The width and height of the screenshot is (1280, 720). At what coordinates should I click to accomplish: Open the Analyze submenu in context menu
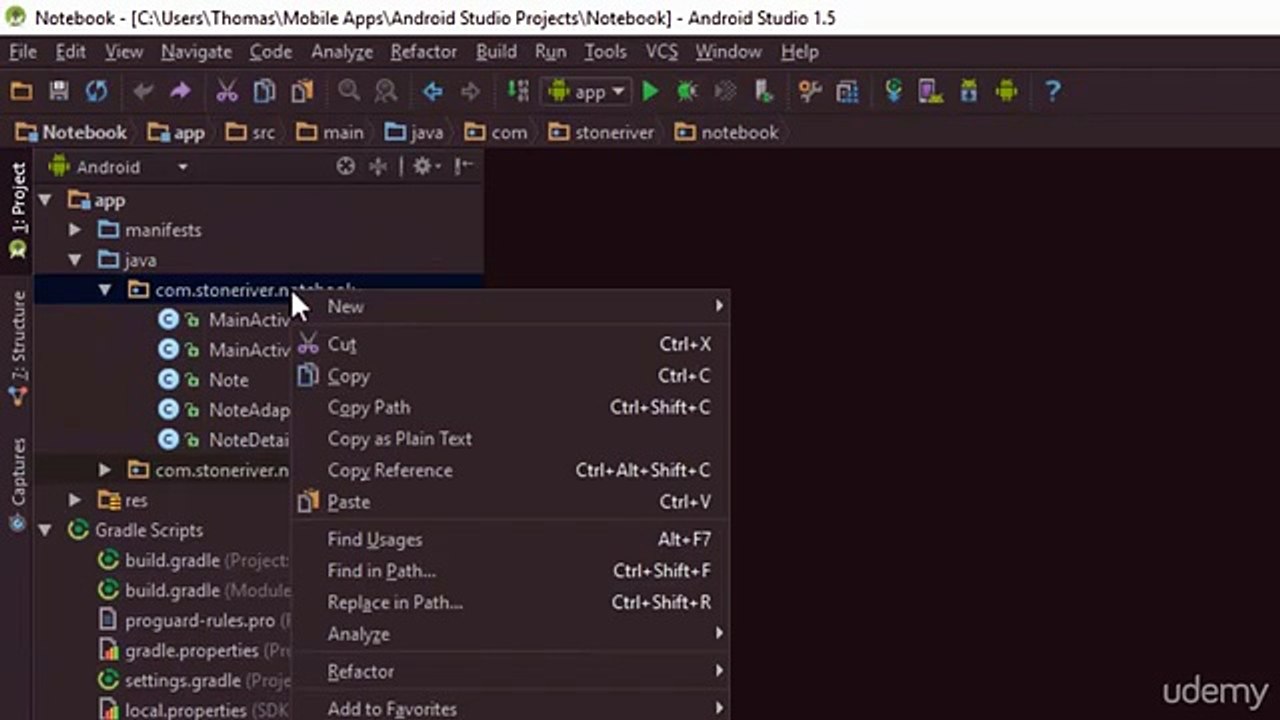point(510,634)
